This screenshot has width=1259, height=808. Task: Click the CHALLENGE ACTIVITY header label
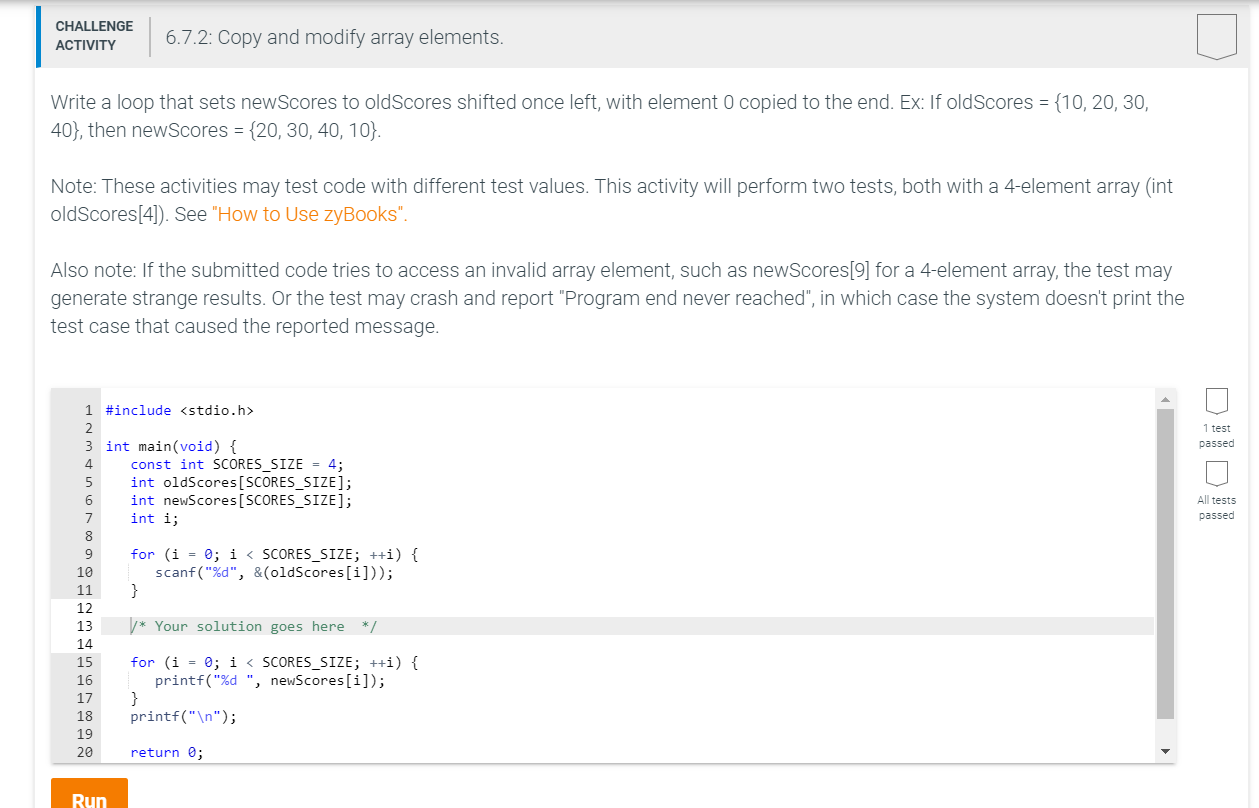pos(93,33)
